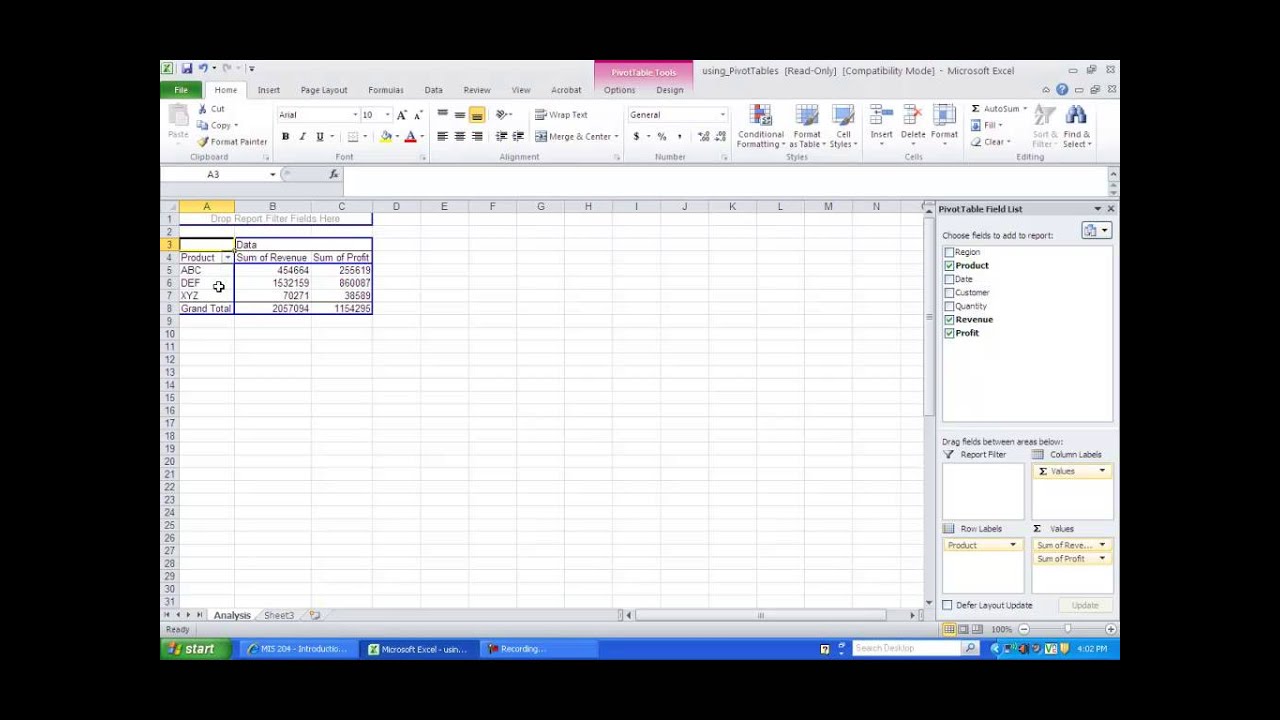The height and width of the screenshot is (720, 1280).
Task: Set middle vertical alignment
Action: [x=460, y=115]
